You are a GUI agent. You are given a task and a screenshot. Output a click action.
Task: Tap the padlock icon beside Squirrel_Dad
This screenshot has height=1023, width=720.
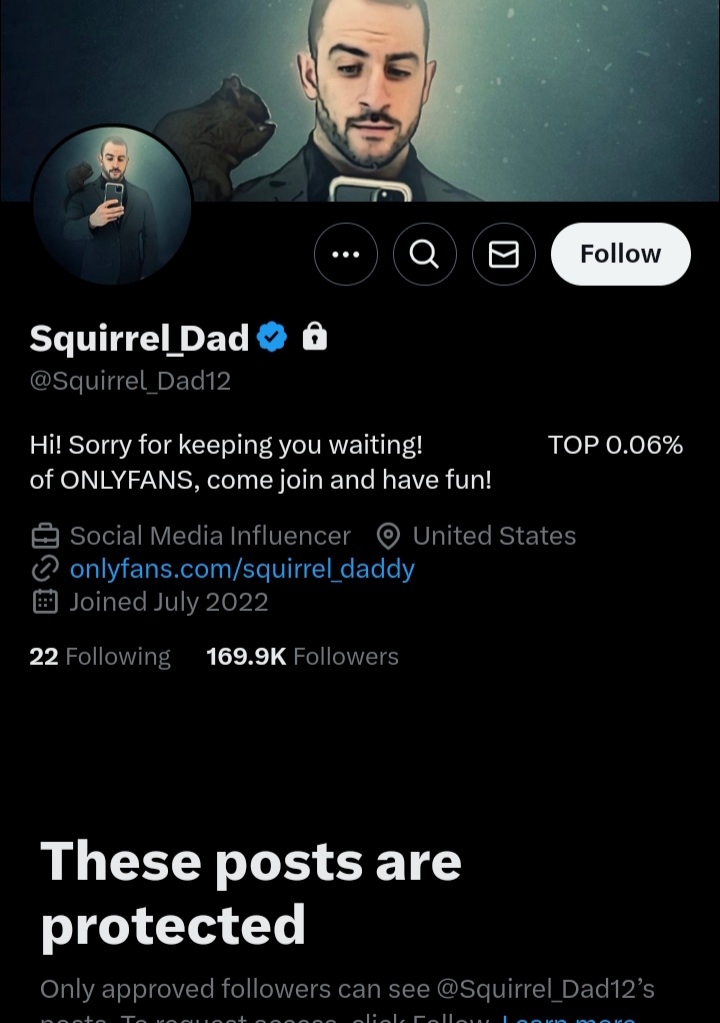(x=315, y=338)
